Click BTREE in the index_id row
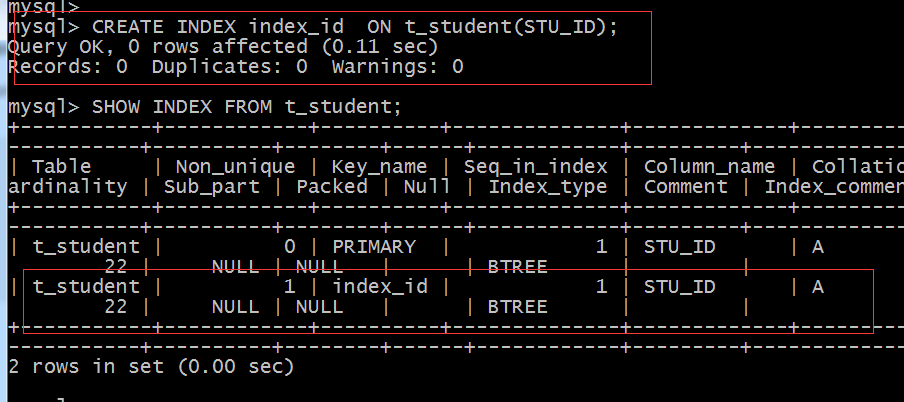This screenshot has height=402, width=904. [517, 307]
